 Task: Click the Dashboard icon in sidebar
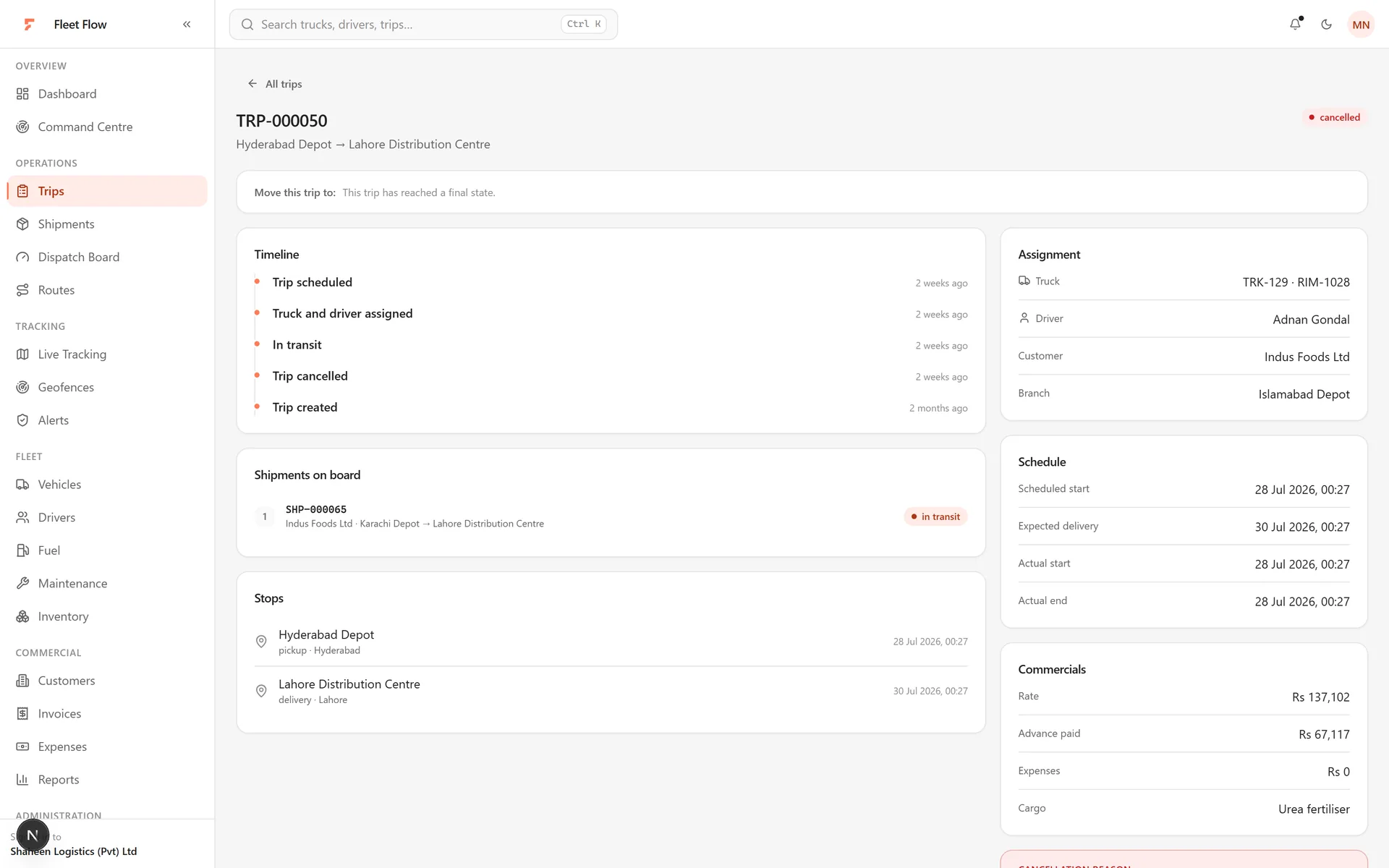(x=23, y=94)
